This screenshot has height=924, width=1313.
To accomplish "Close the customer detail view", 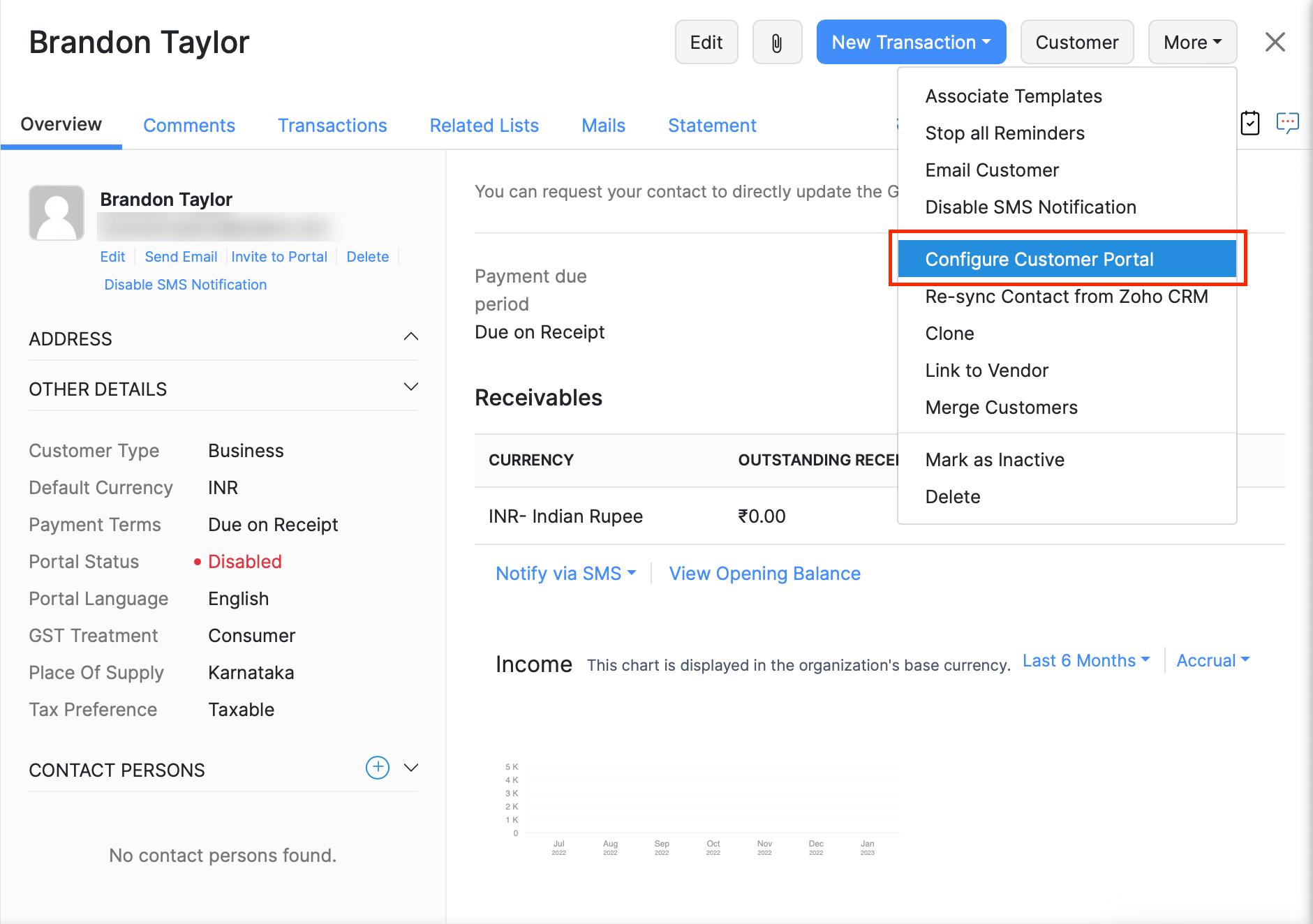I will (1275, 42).
